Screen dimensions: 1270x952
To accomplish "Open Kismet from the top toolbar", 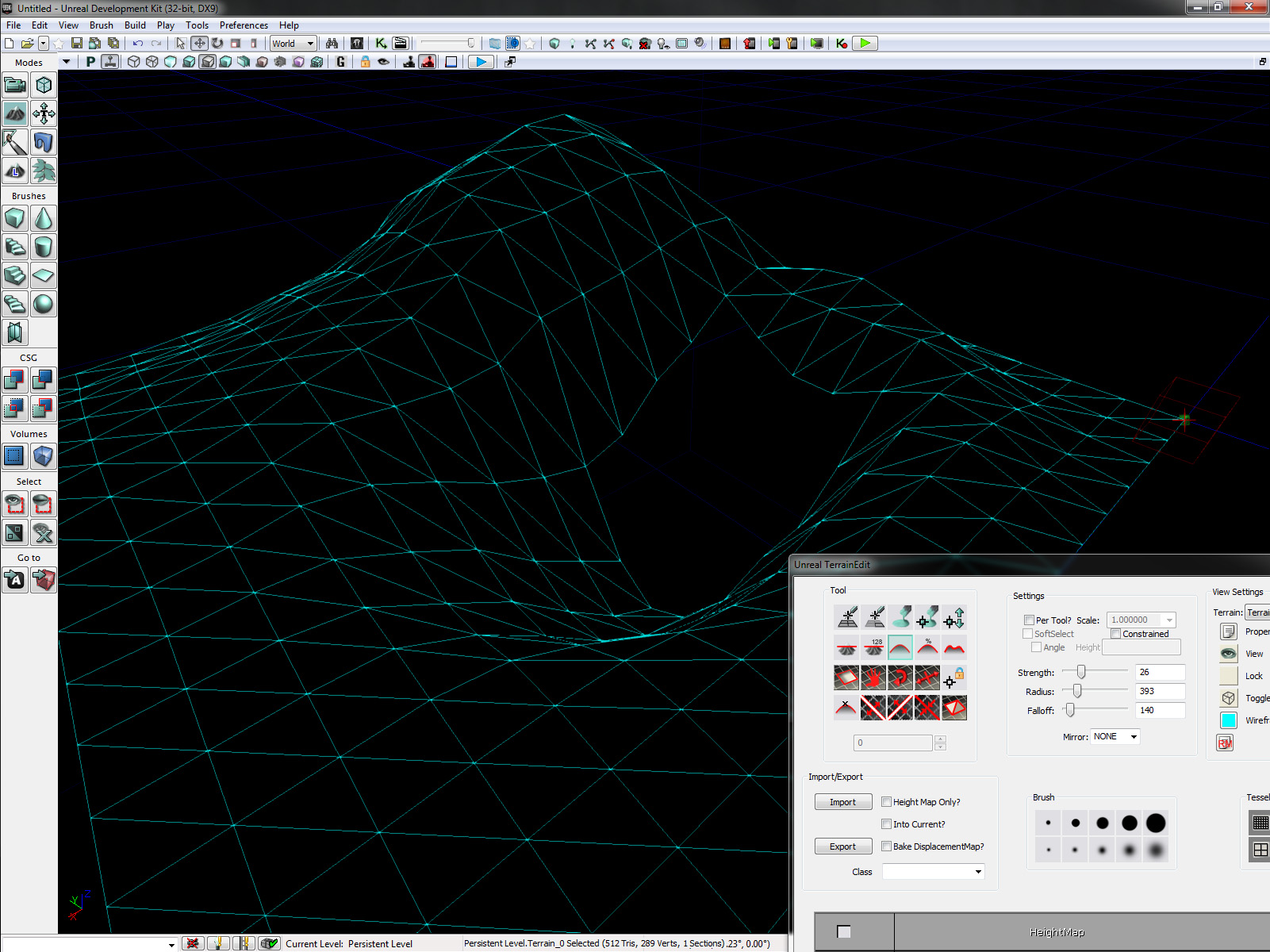I will [x=382, y=44].
